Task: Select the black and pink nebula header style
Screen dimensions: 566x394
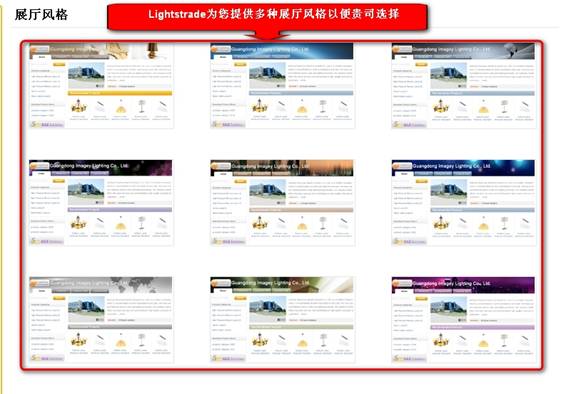Action: click(101, 203)
